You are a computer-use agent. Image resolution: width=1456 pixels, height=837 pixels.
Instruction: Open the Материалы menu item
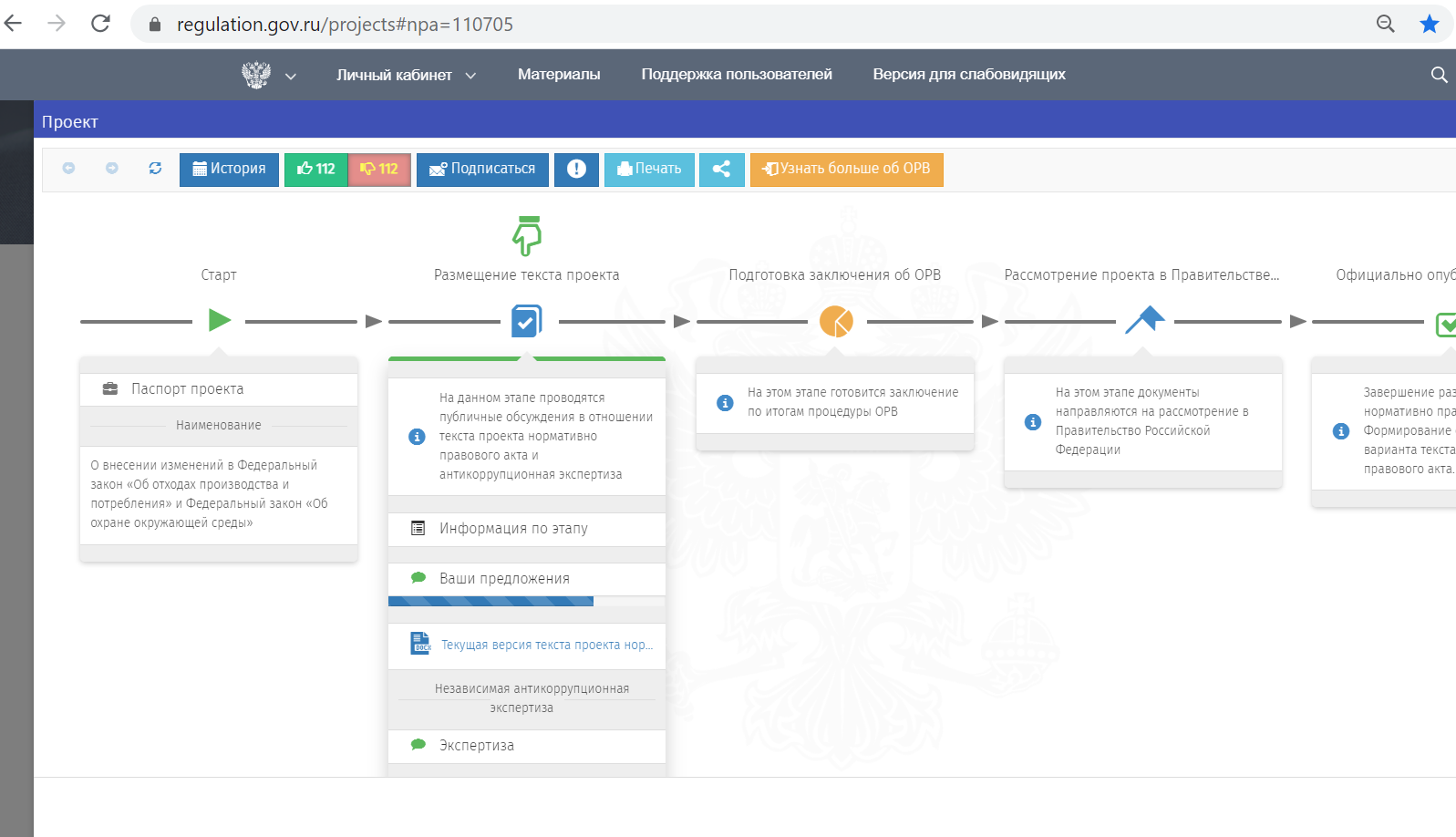pyautogui.click(x=559, y=75)
